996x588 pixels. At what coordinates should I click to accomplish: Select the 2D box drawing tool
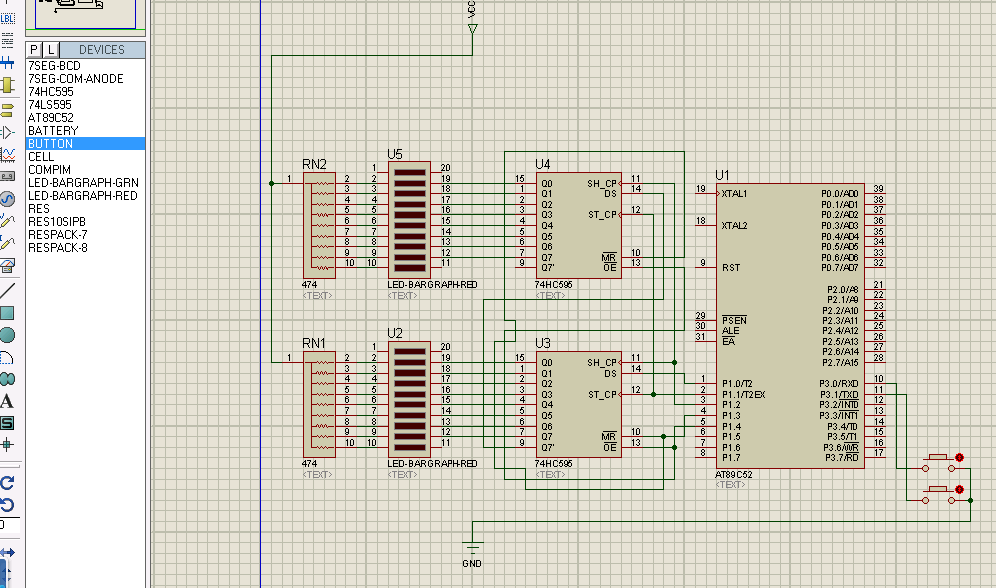7,312
